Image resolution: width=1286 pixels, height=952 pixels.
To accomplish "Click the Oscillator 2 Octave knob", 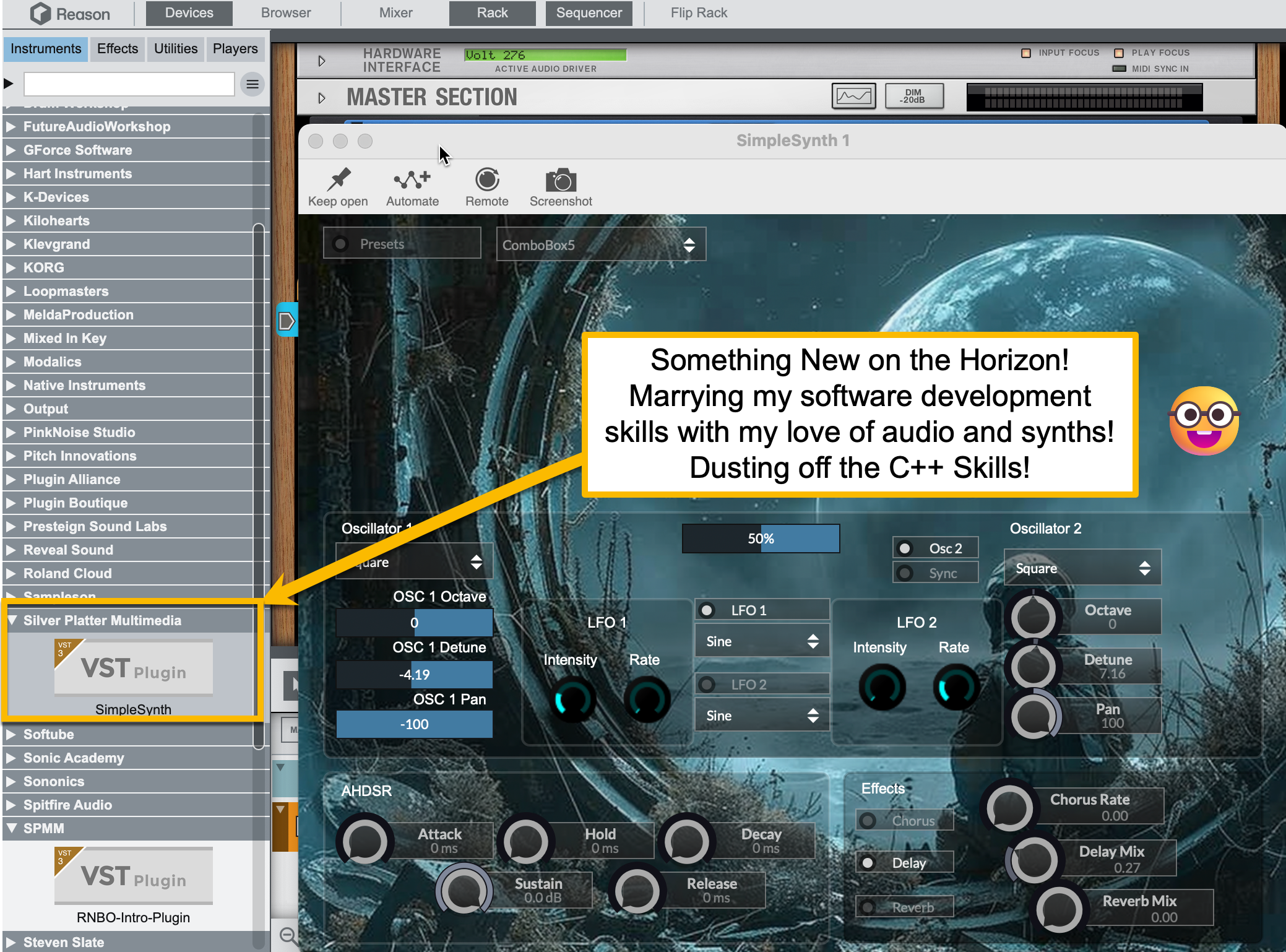I will (1033, 617).
